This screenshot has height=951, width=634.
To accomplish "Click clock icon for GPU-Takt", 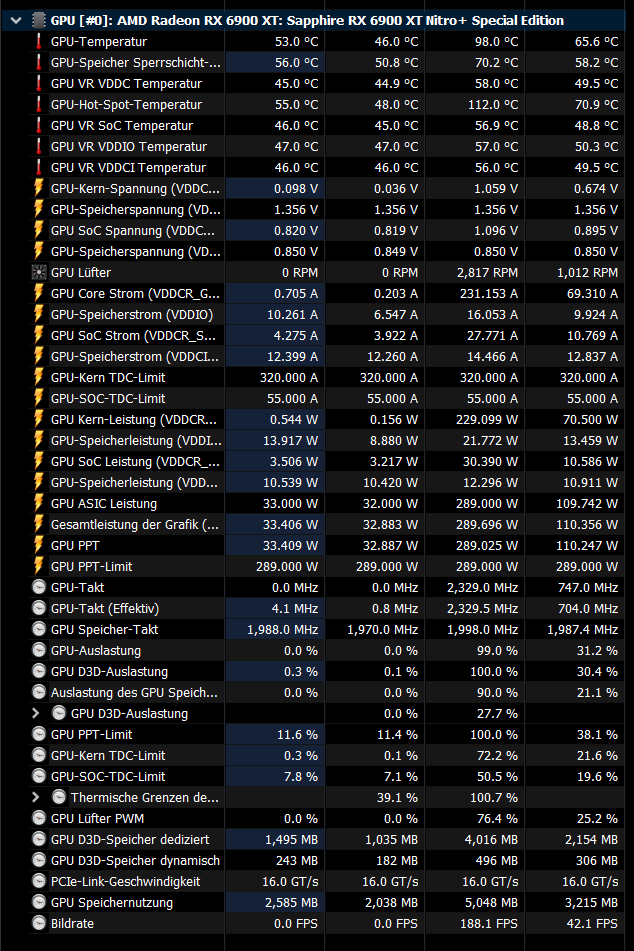I will tap(39, 587).
